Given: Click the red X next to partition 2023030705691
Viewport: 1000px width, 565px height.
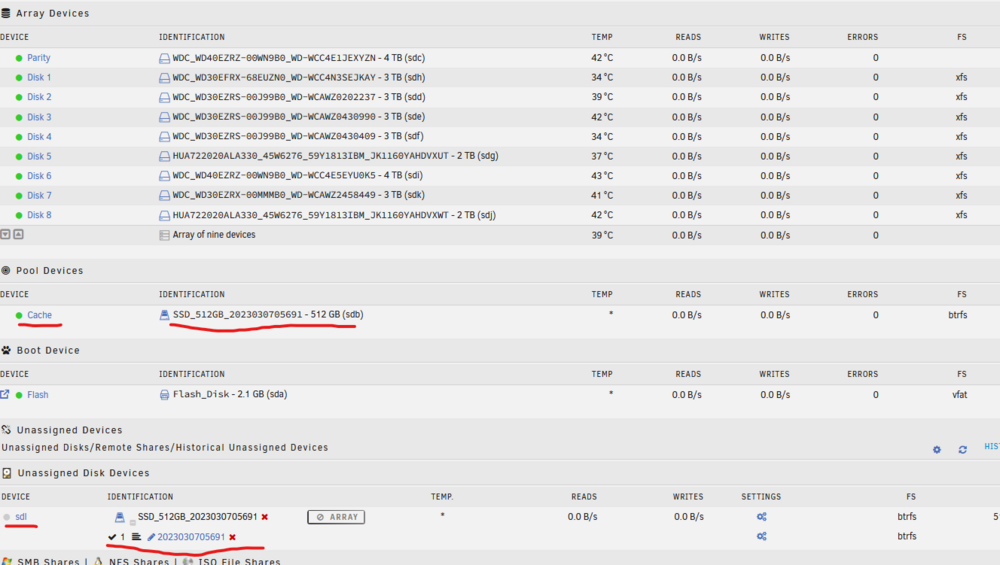Looking at the screenshot, I should (232, 537).
